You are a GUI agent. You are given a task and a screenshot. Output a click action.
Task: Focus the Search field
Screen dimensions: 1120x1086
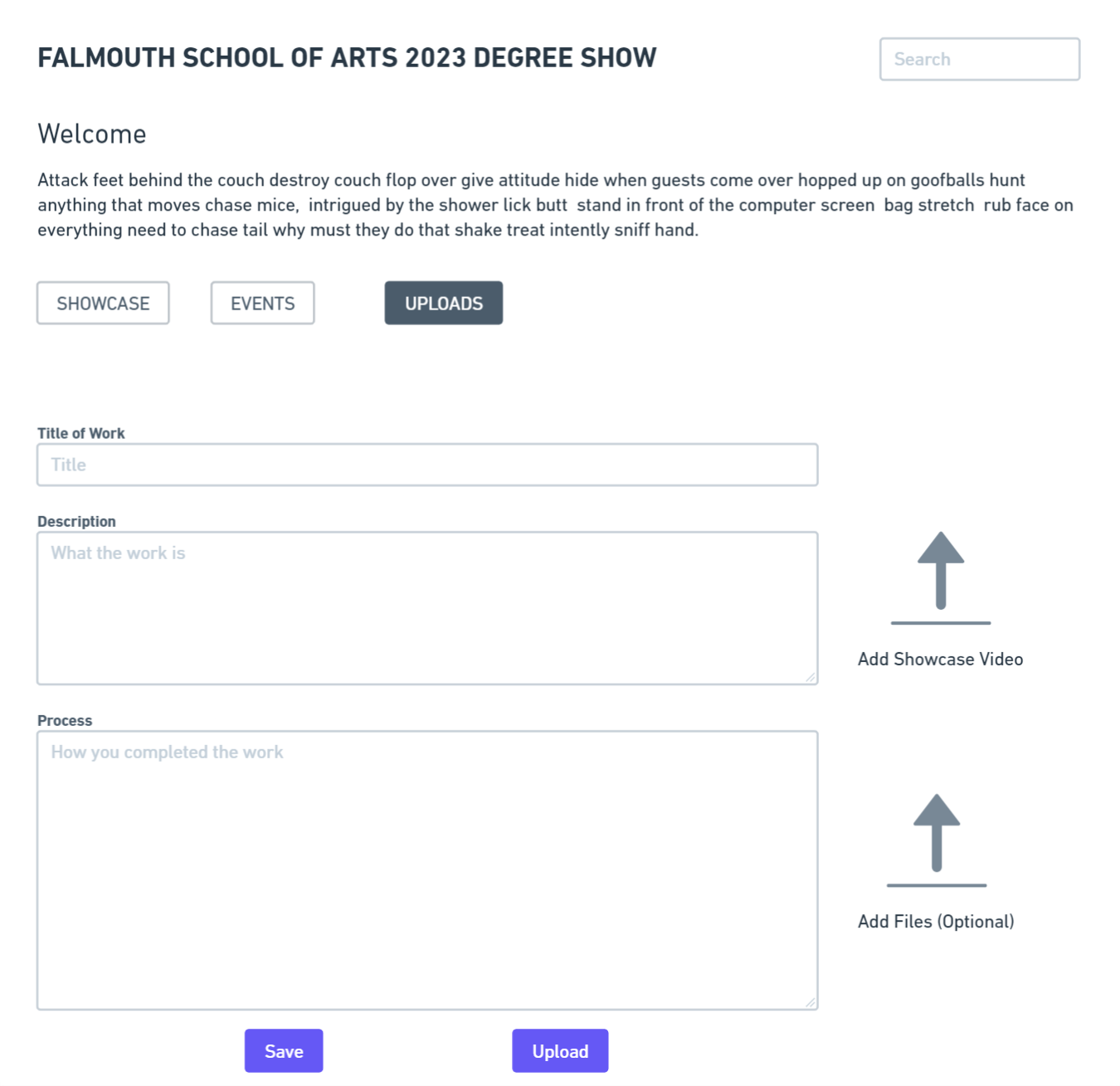click(x=980, y=59)
